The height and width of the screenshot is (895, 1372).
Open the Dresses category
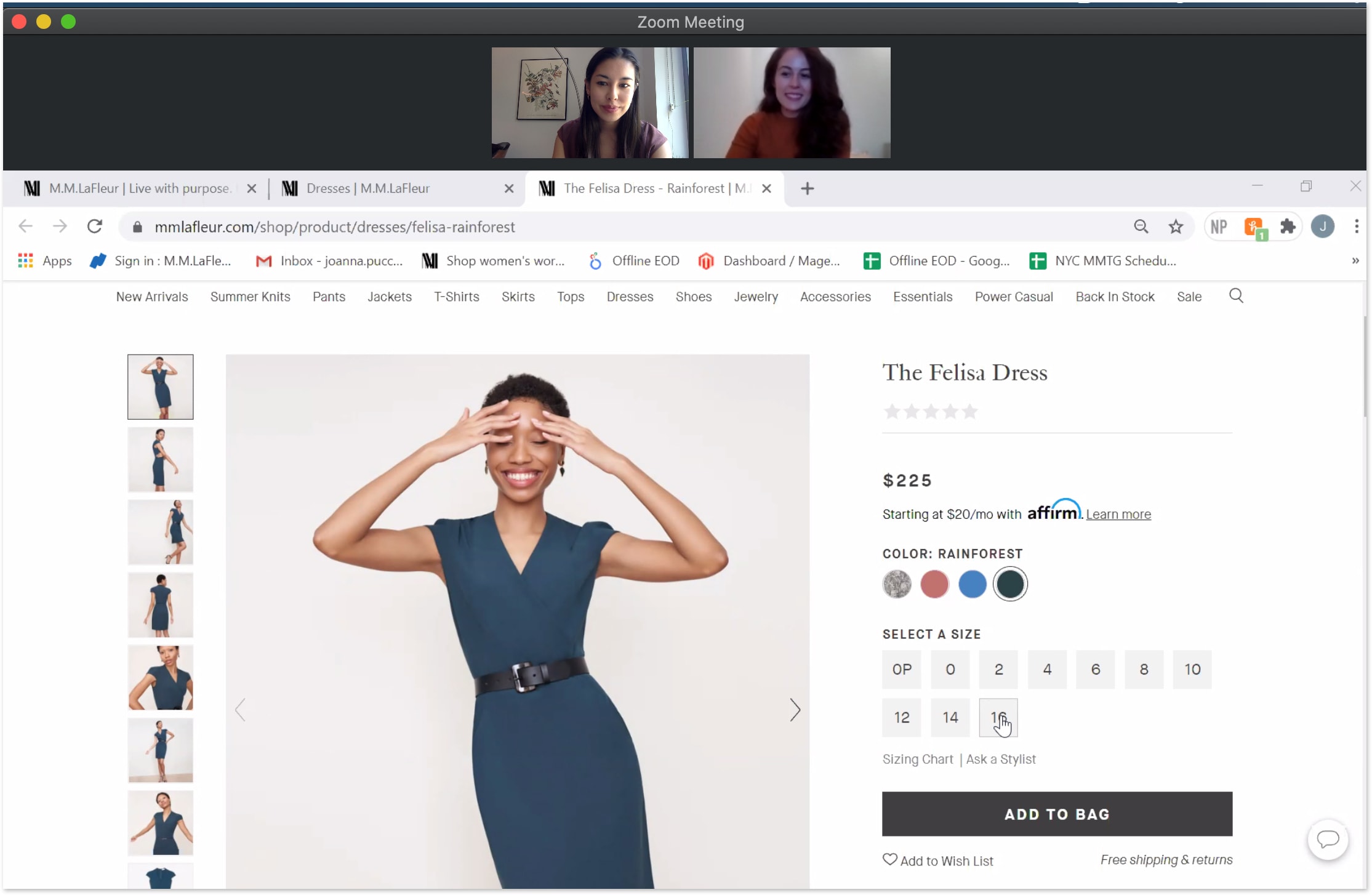coord(630,297)
